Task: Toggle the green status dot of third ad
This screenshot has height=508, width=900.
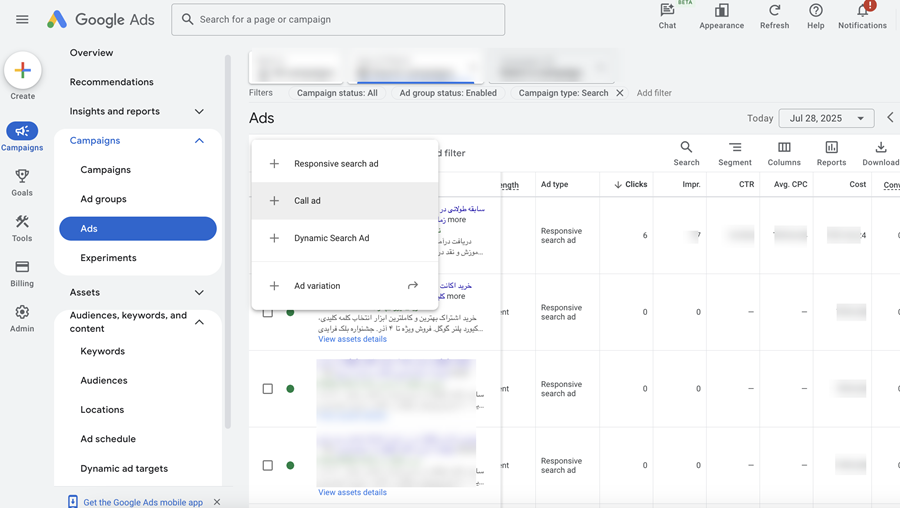Action: click(290, 389)
